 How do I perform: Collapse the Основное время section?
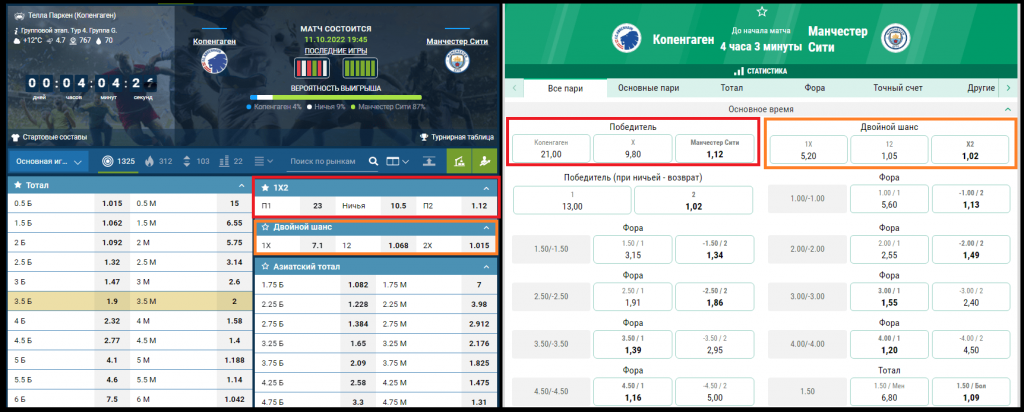pyautogui.click(x=1006, y=108)
